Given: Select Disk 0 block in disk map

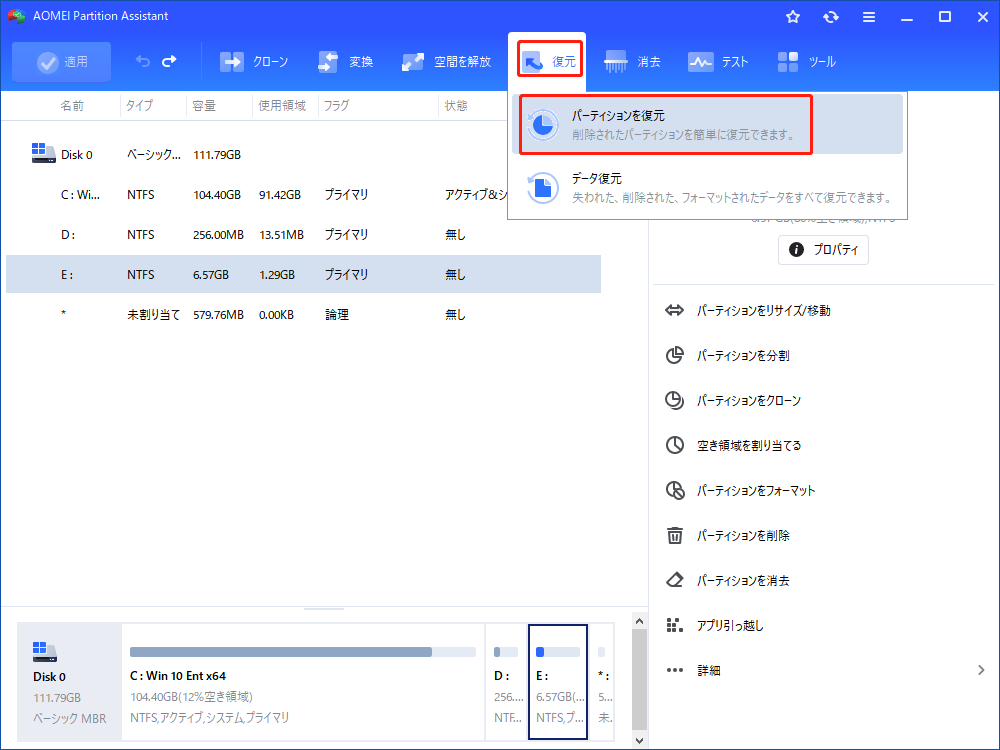Looking at the screenshot, I should [x=69, y=682].
